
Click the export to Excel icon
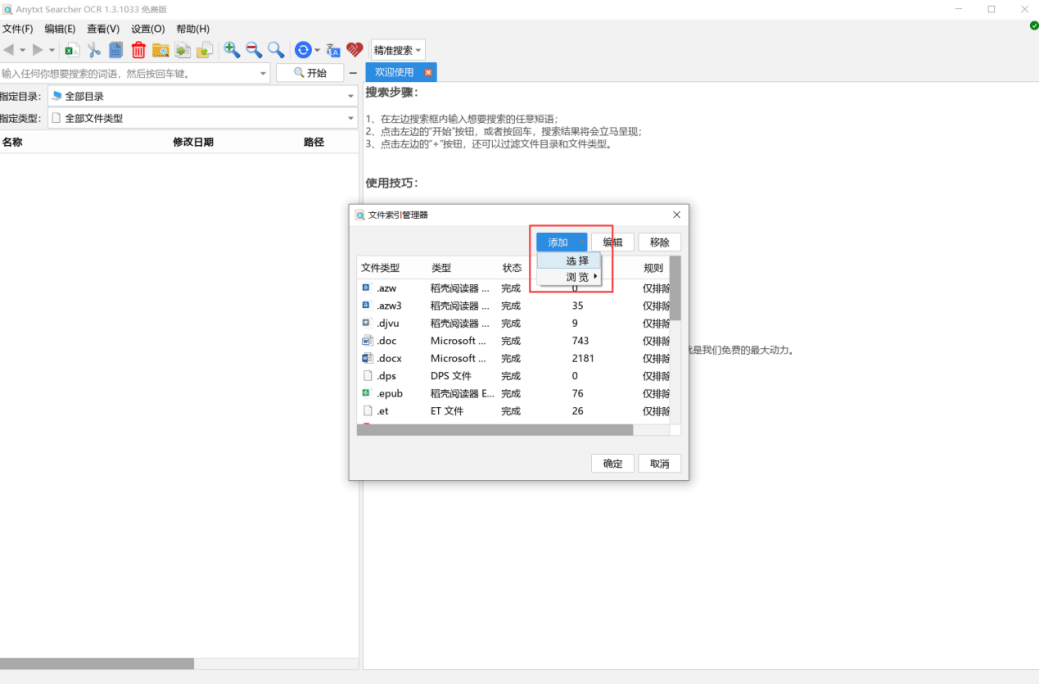72,50
